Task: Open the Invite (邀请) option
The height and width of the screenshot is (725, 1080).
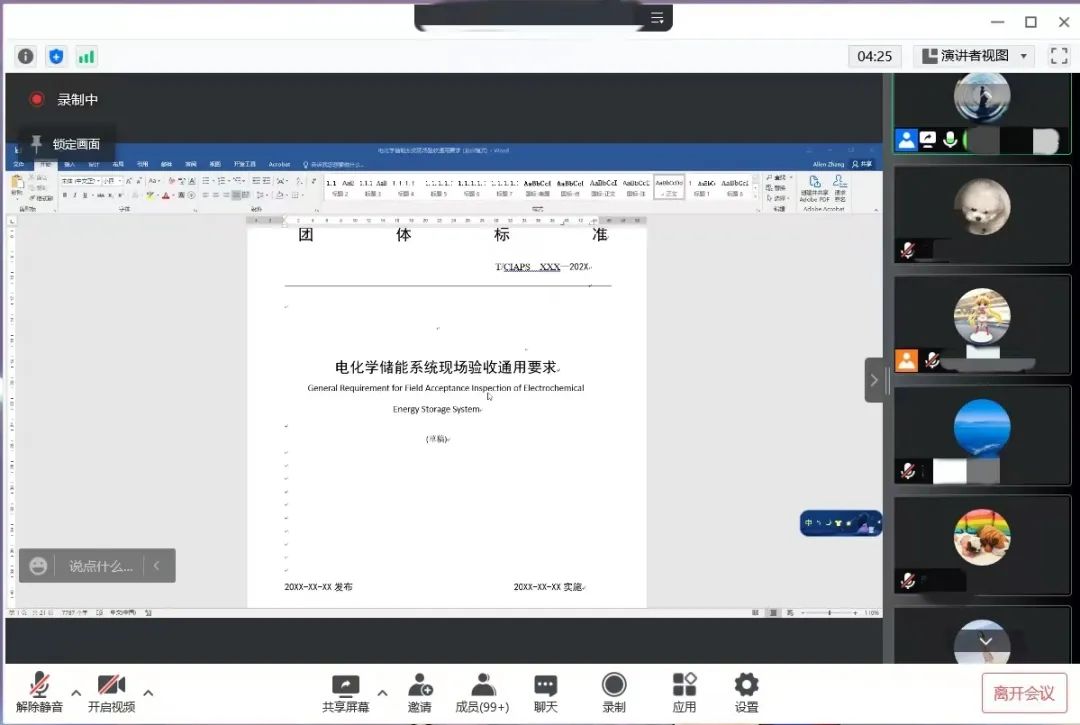Action: (x=420, y=692)
